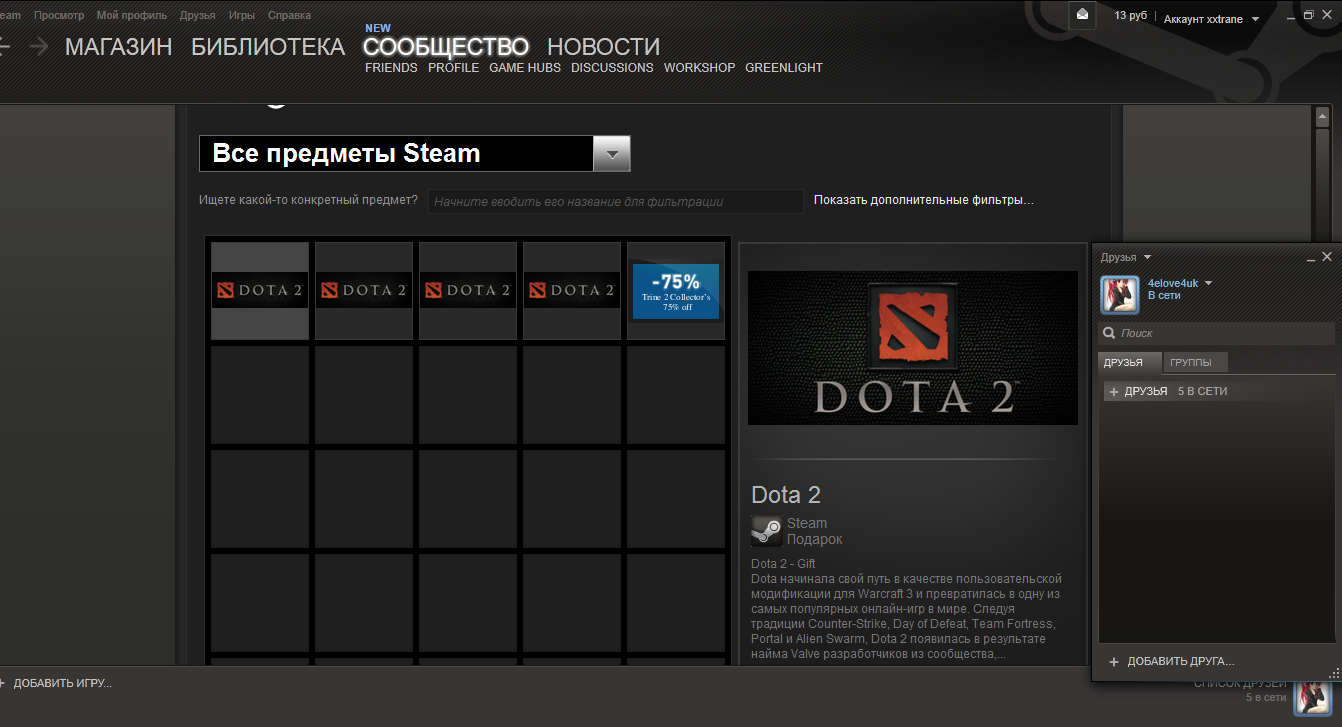Open the GAME HUBS link

(x=525, y=68)
